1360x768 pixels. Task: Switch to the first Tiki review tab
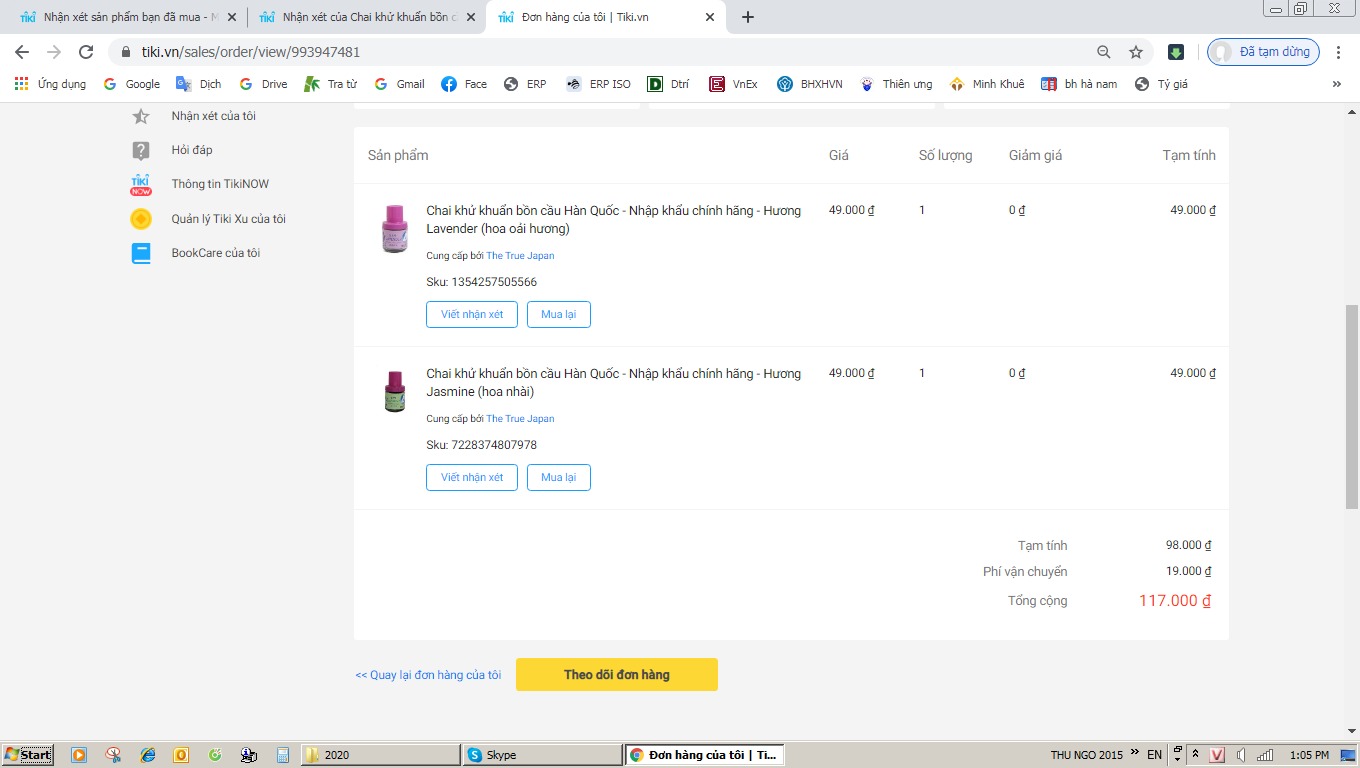point(119,17)
